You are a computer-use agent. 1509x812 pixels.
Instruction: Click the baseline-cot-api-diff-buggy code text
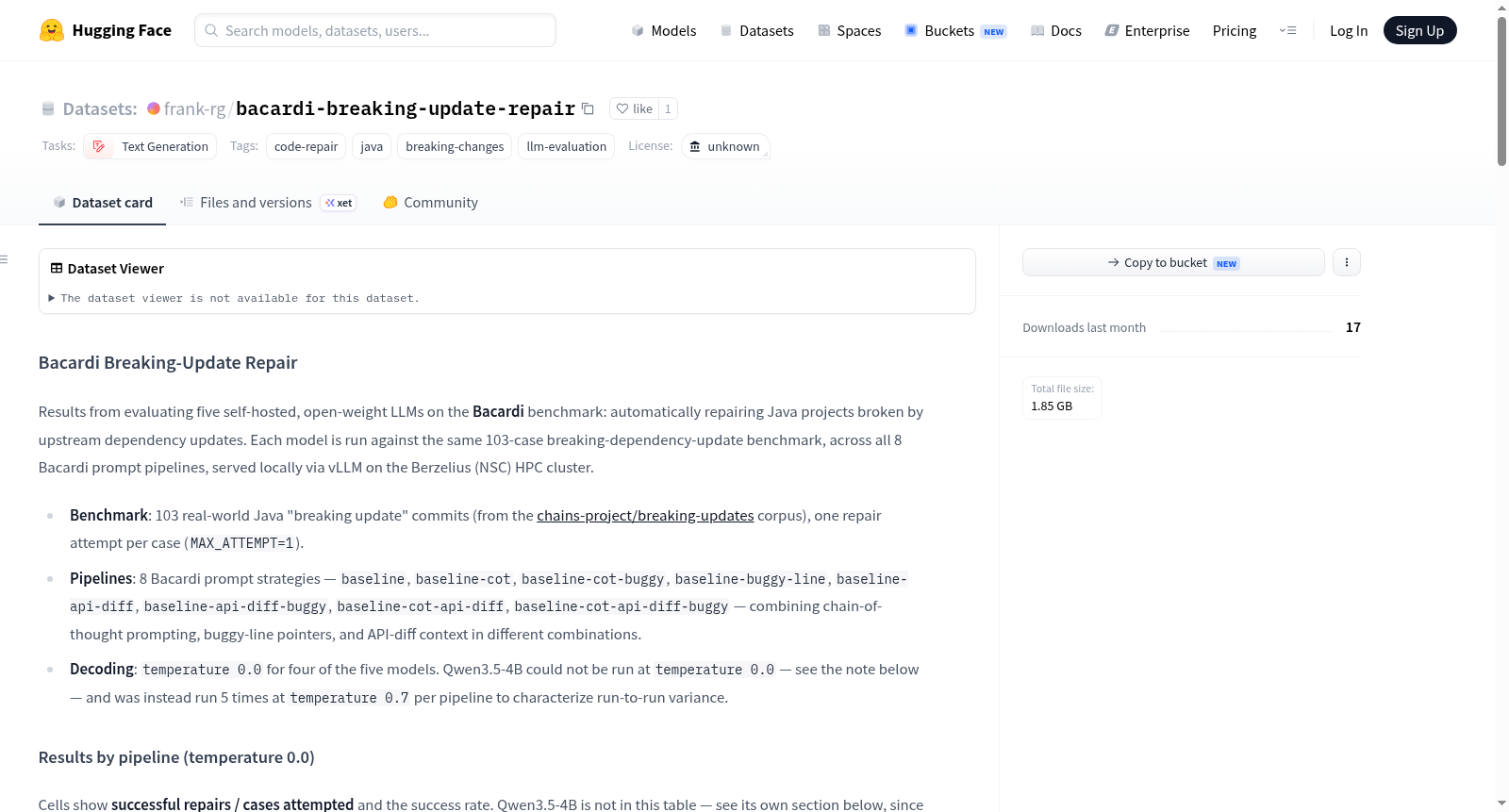(621, 606)
